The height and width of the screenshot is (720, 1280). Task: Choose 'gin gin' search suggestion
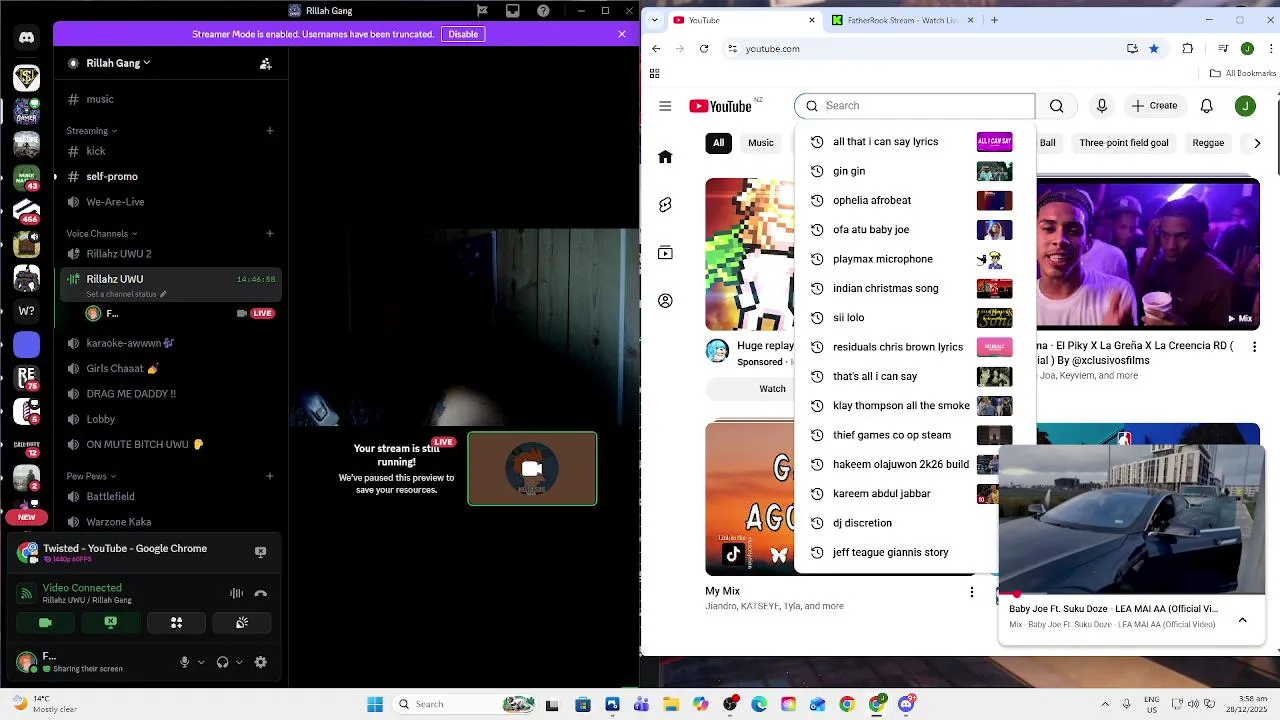click(x=915, y=171)
